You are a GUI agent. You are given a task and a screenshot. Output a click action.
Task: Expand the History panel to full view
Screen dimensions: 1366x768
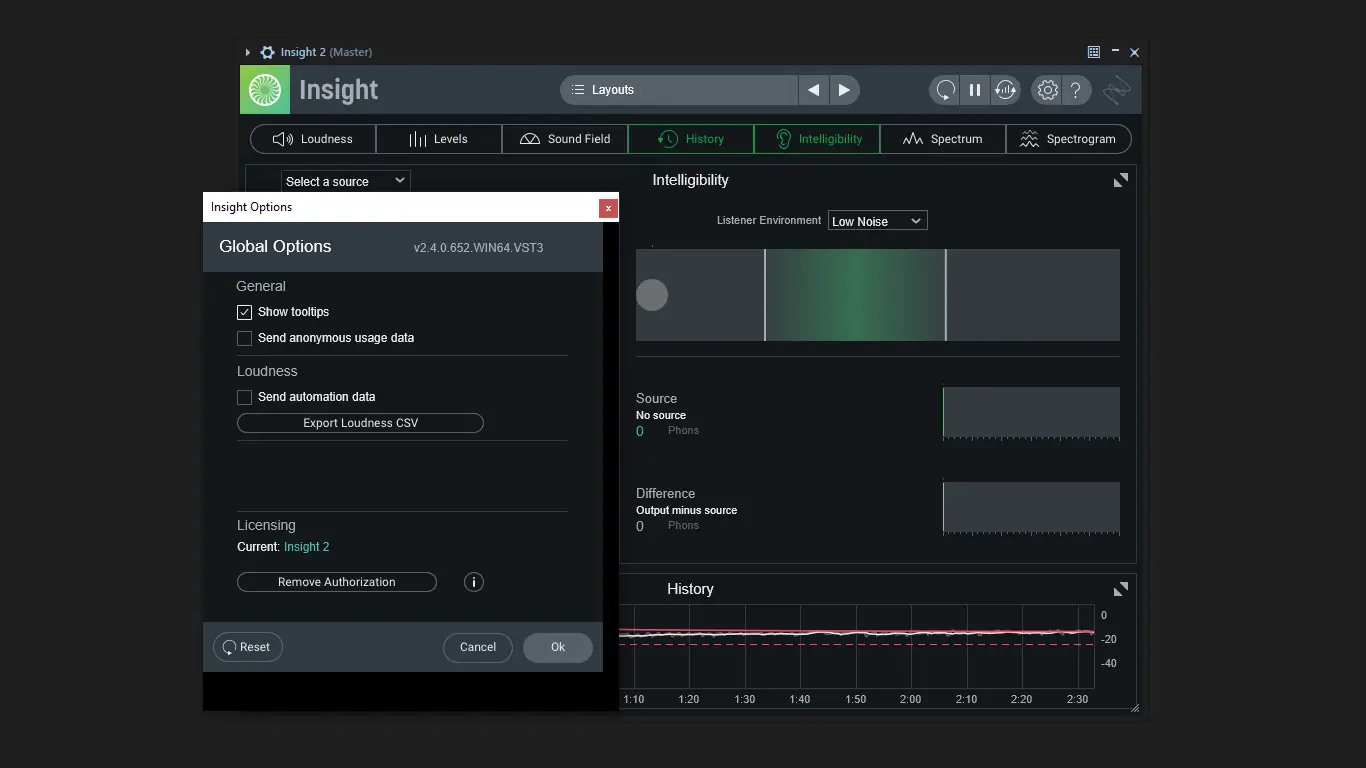(x=1121, y=589)
